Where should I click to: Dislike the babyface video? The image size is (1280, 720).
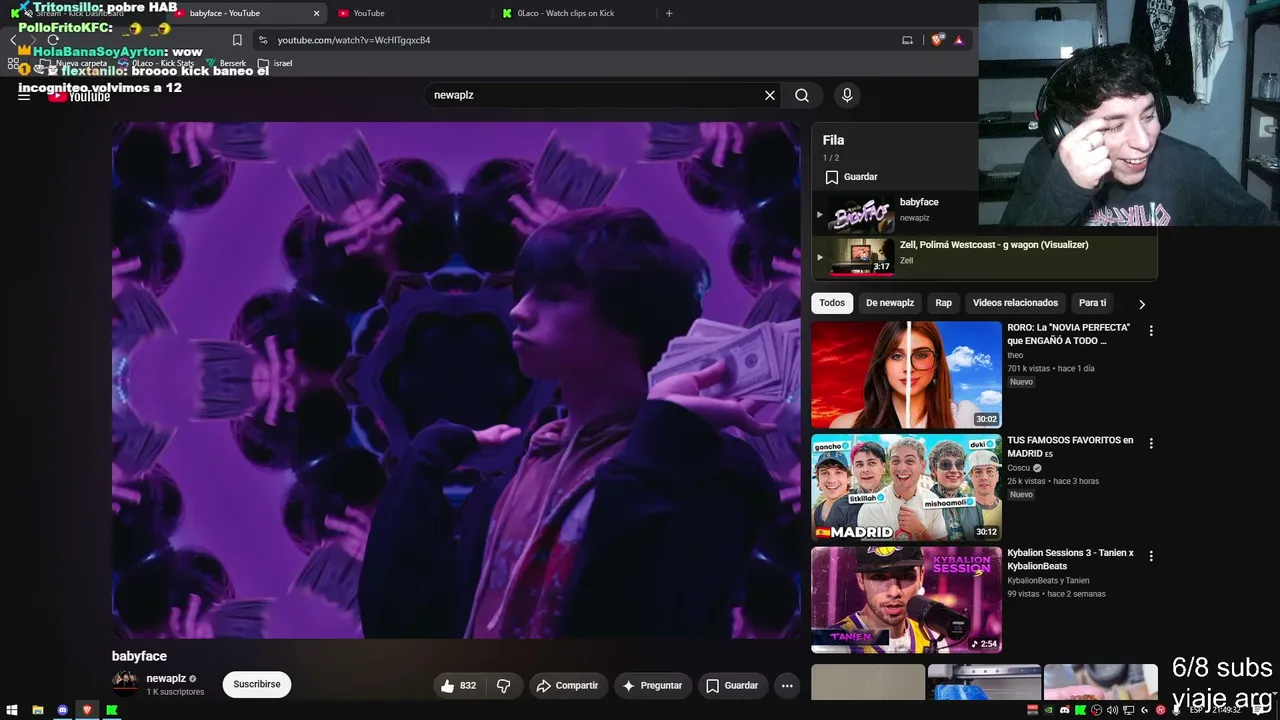503,685
